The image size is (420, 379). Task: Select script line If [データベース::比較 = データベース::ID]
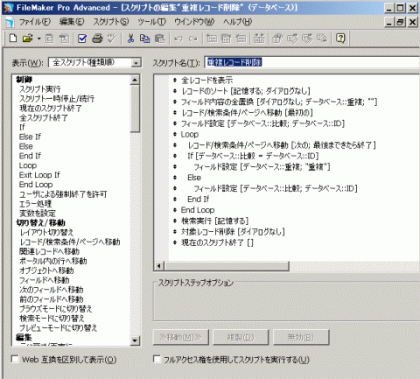tap(253, 156)
